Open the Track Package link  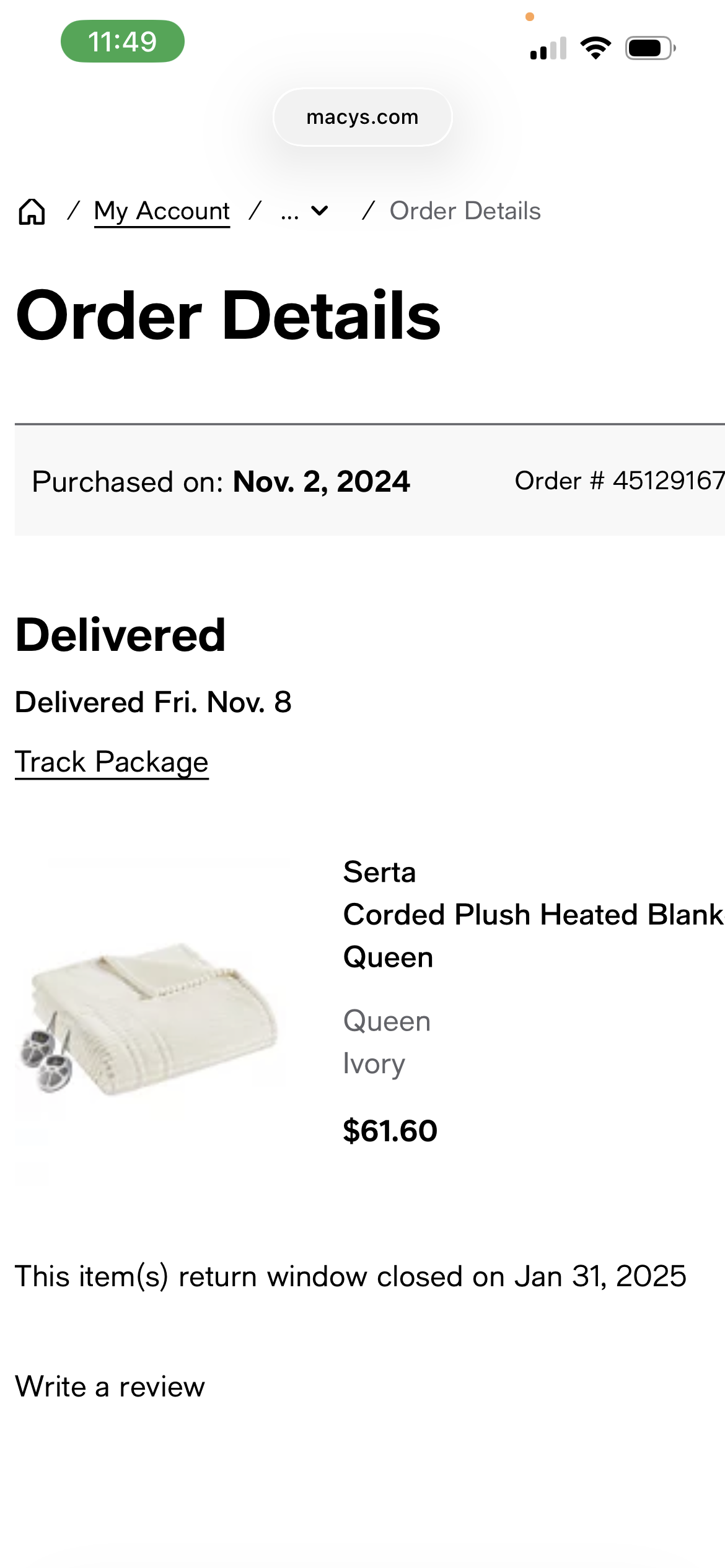coord(112,762)
